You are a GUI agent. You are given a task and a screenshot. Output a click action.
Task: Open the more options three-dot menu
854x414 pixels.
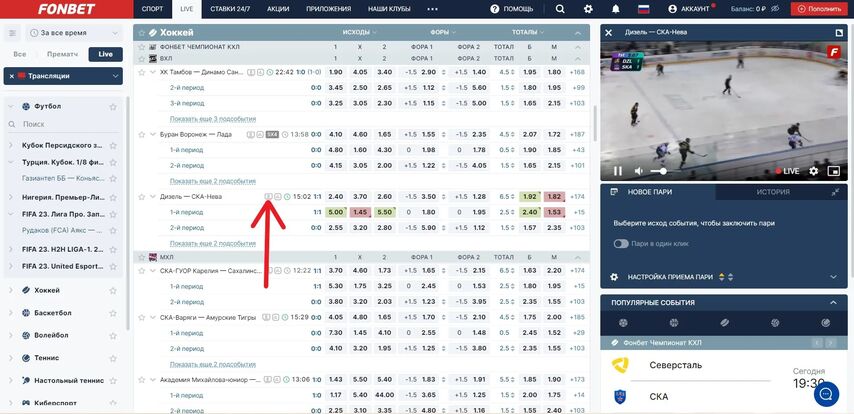432,9
